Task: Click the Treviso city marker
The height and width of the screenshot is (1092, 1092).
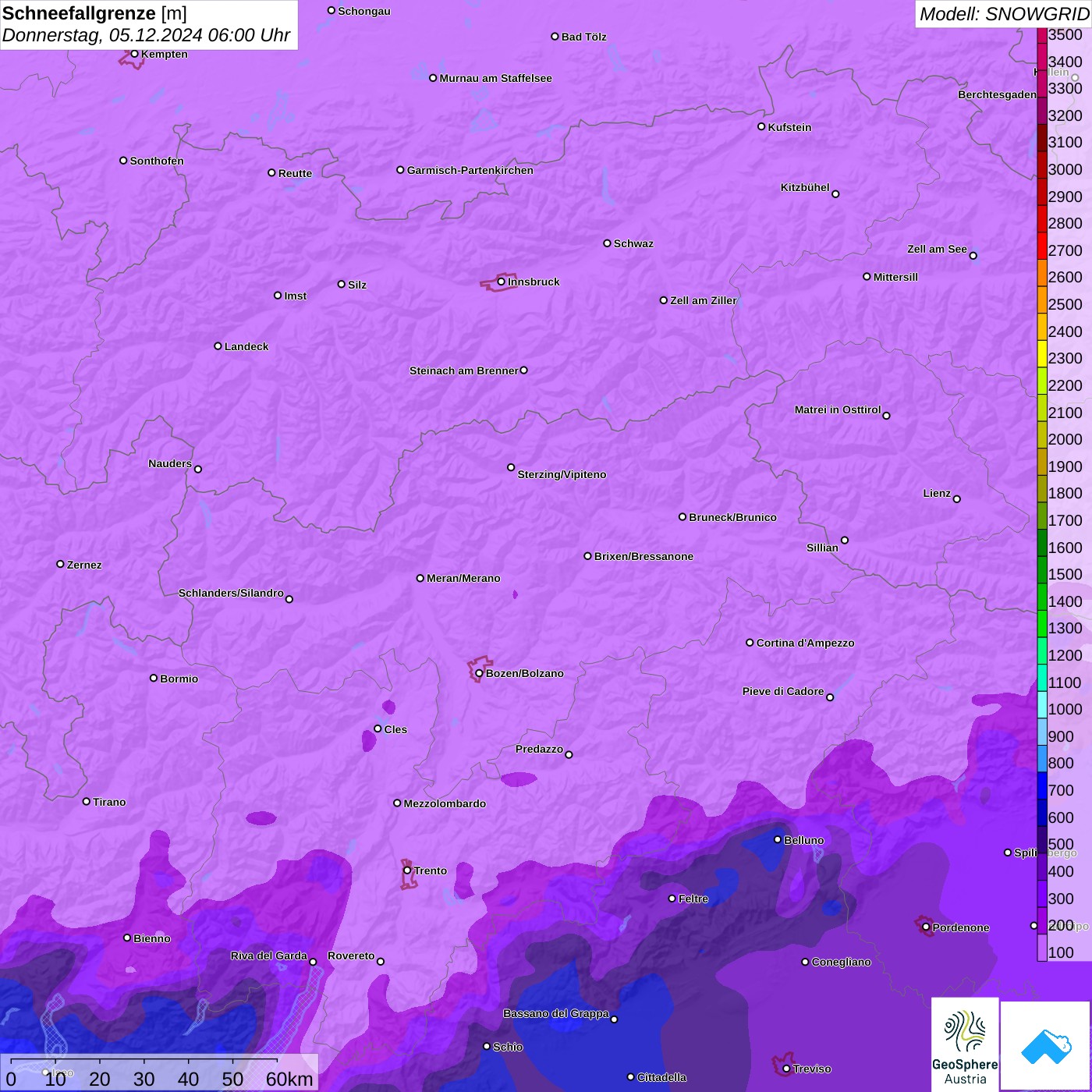Action: [786, 1069]
